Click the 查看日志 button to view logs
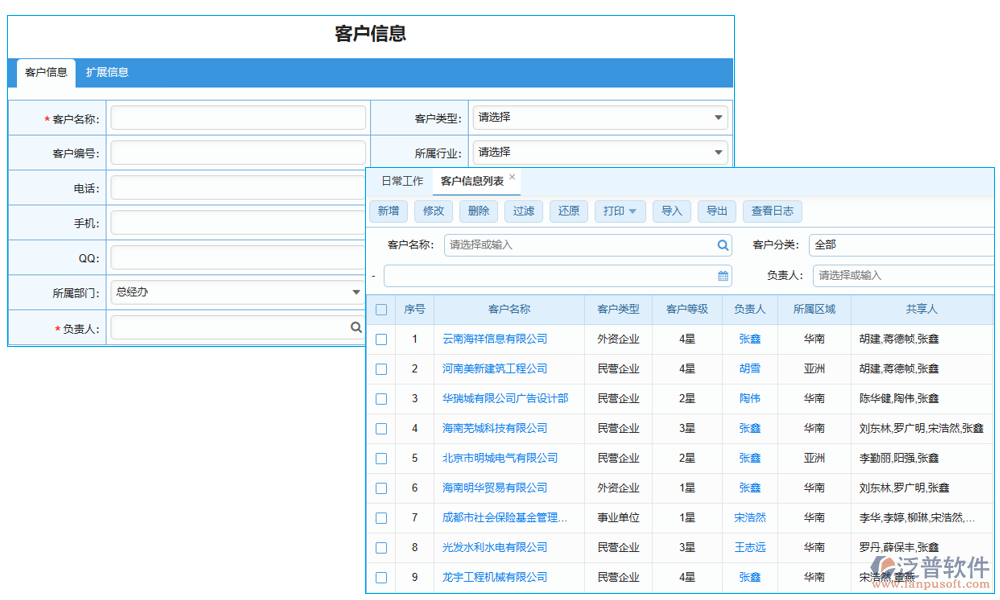The image size is (1000, 600). point(772,211)
